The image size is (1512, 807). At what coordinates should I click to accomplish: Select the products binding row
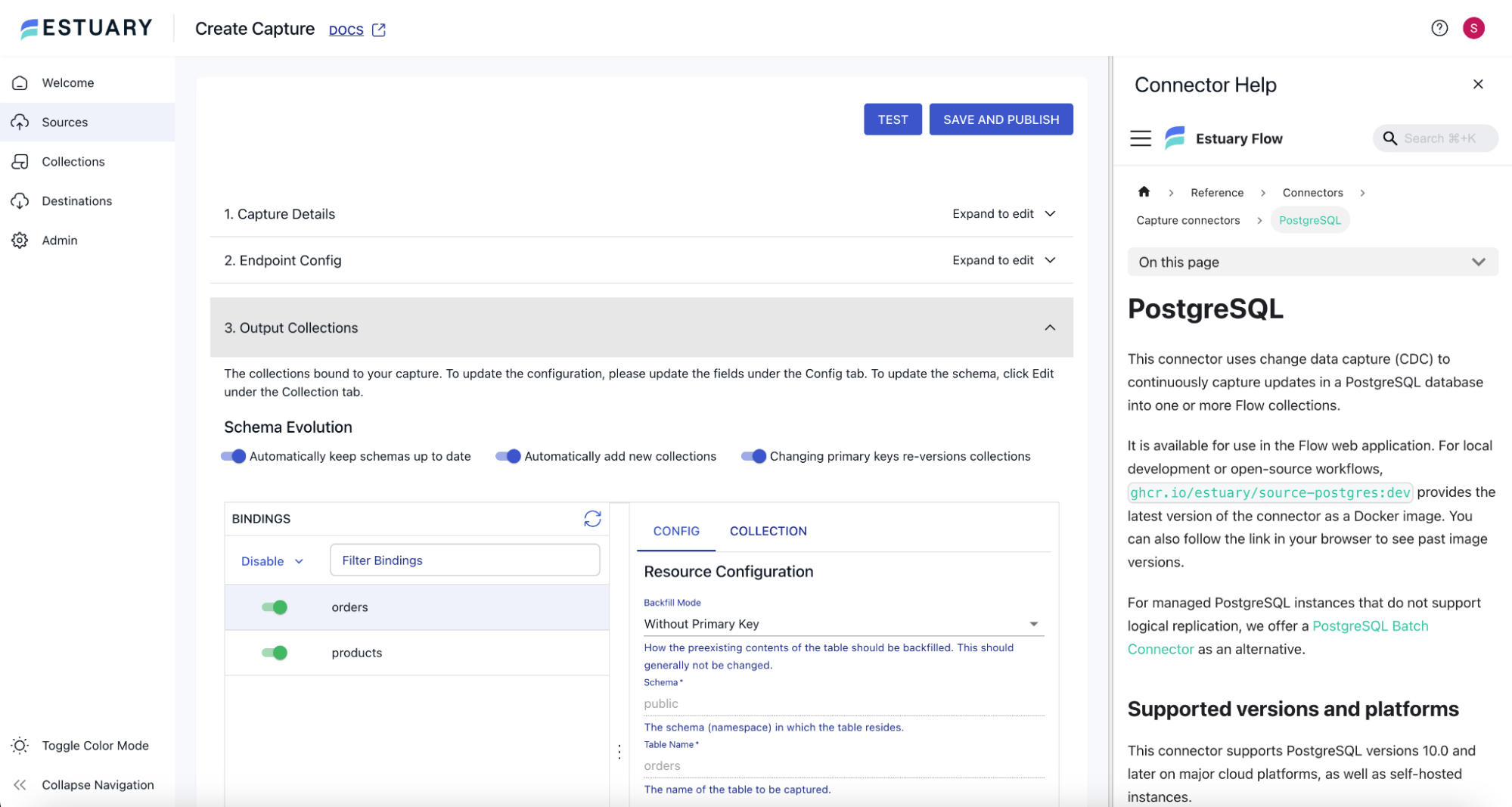417,652
